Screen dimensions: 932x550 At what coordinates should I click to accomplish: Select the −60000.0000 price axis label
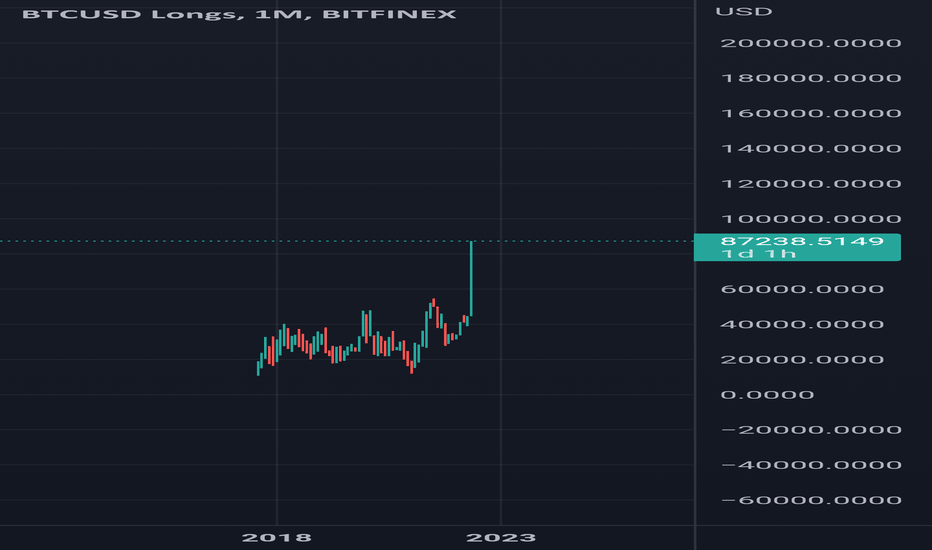pos(811,499)
